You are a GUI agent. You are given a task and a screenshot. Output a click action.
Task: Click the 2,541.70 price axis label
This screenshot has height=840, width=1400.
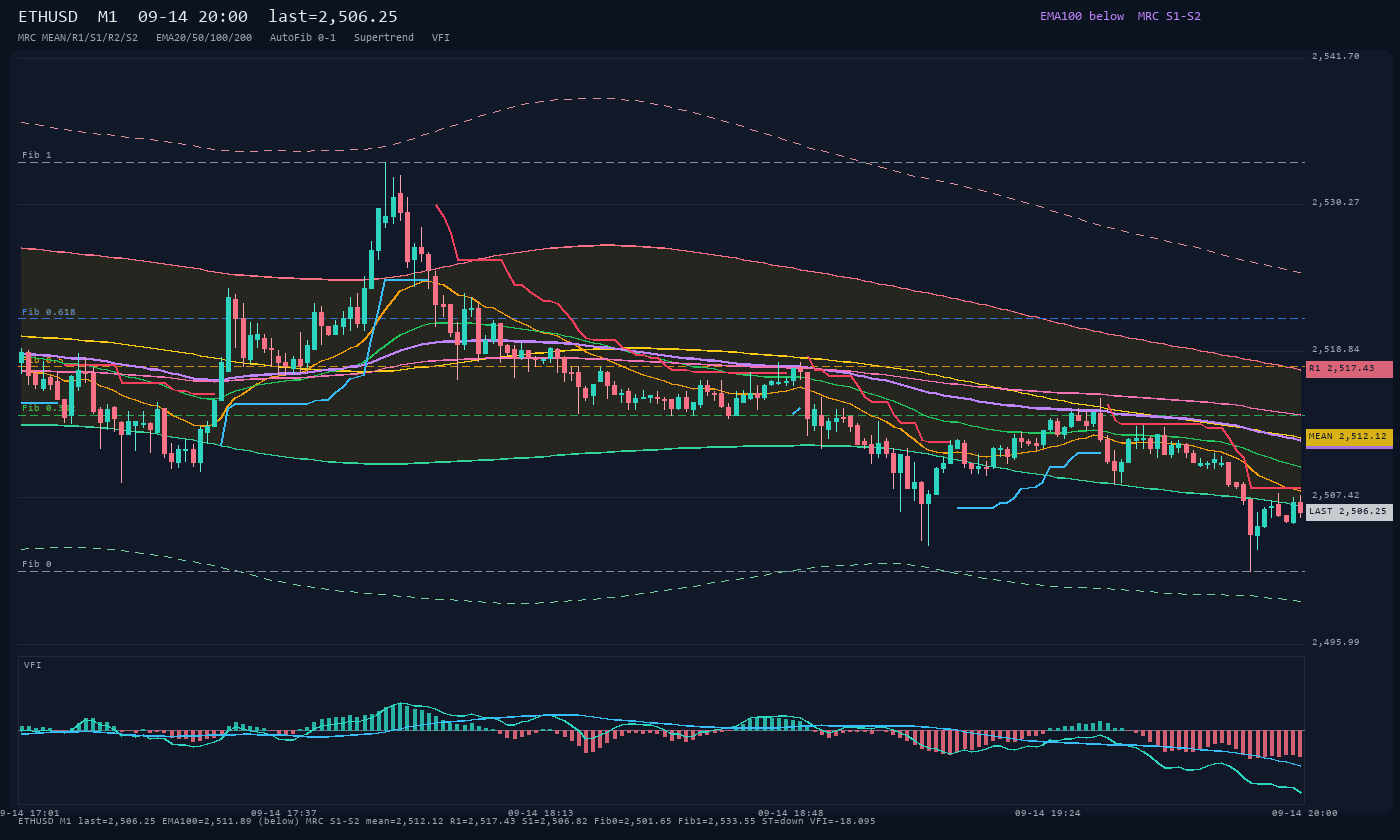click(x=1336, y=56)
